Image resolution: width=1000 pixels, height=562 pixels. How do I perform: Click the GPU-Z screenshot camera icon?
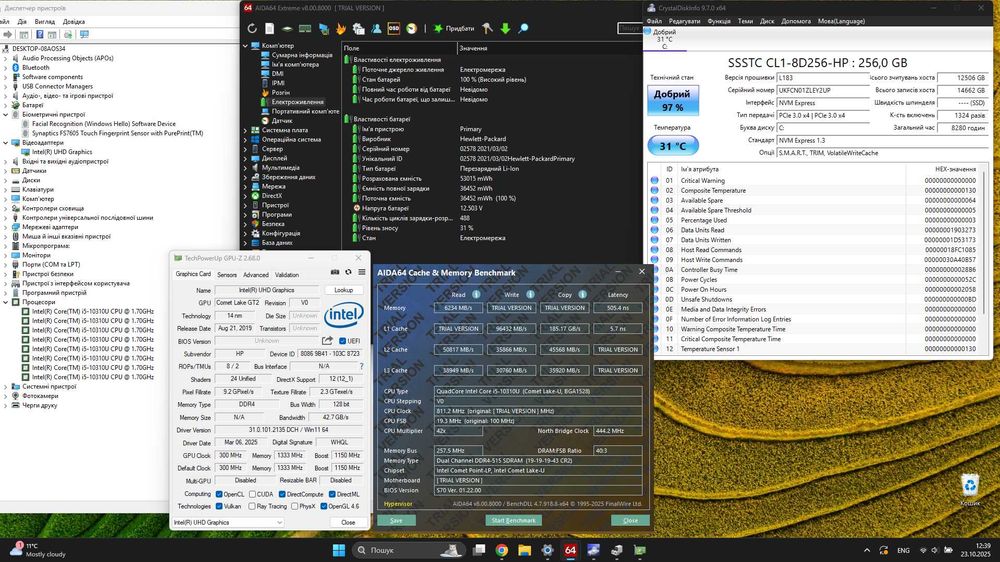pos(335,272)
